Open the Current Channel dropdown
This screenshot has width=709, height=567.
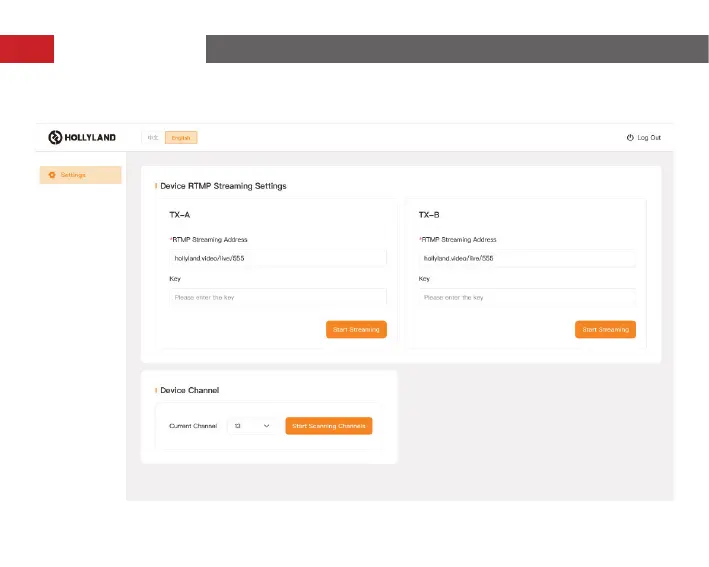click(x=252, y=426)
